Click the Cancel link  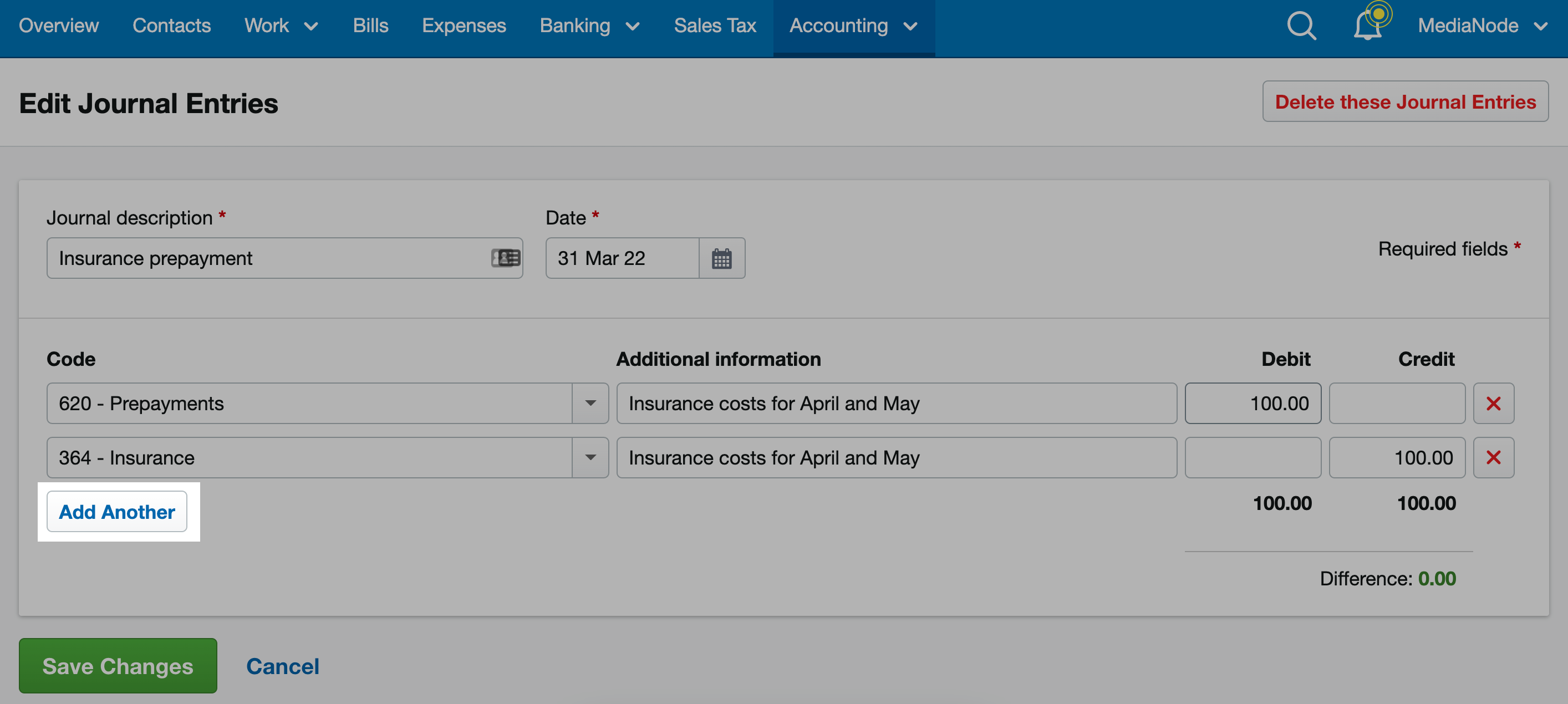tap(282, 666)
